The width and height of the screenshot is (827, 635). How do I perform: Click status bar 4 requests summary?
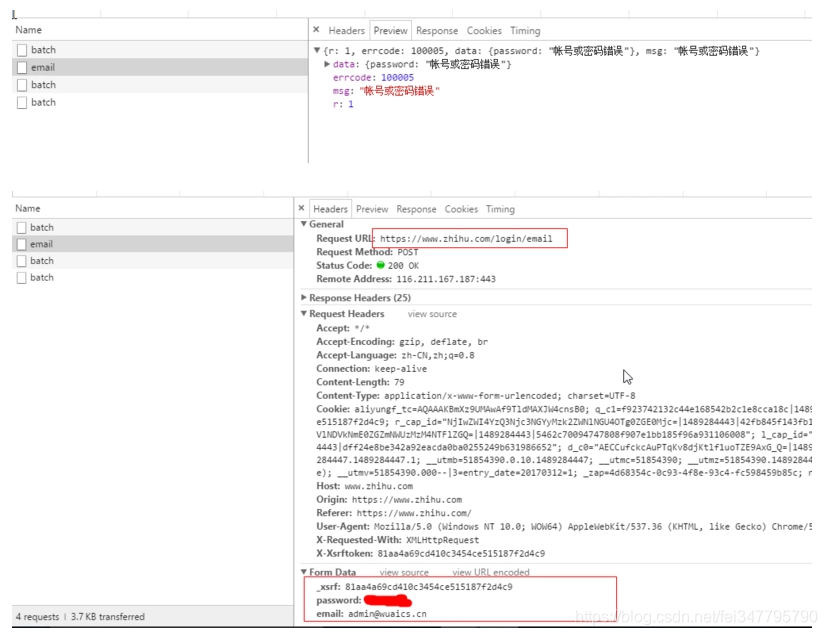(80, 617)
